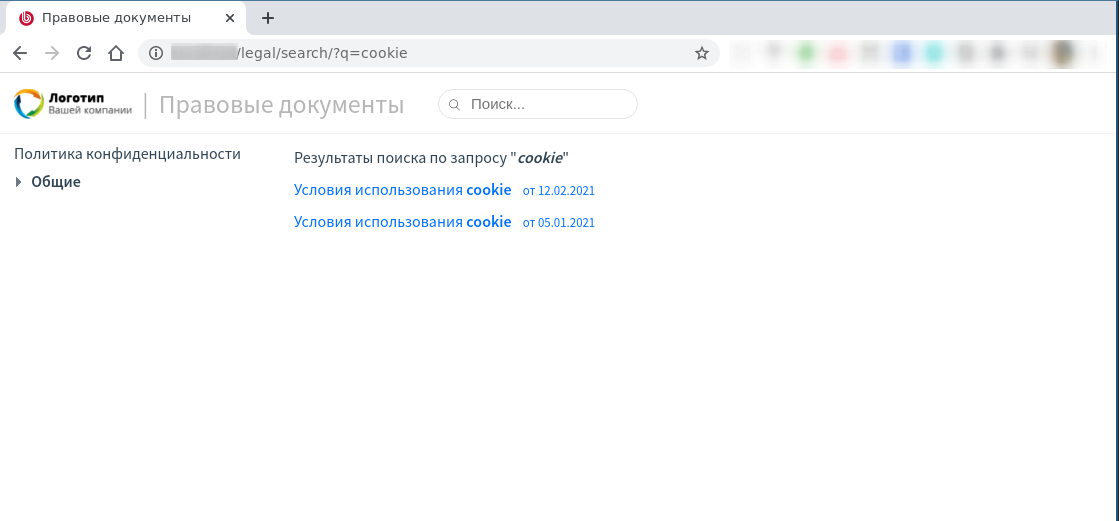Click the magnifier icon in the search box
This screenshot has height=521, width=1119.
pos(455,105)
